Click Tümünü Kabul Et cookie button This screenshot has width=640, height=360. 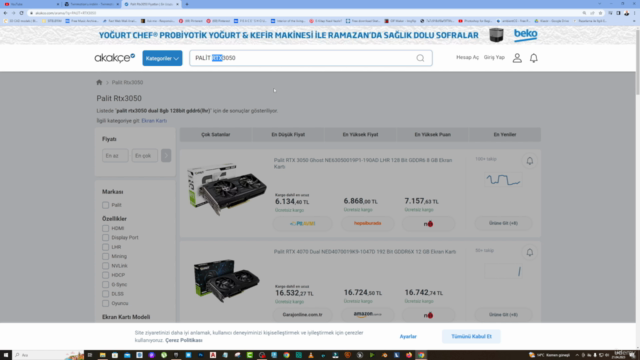[471, 336]
